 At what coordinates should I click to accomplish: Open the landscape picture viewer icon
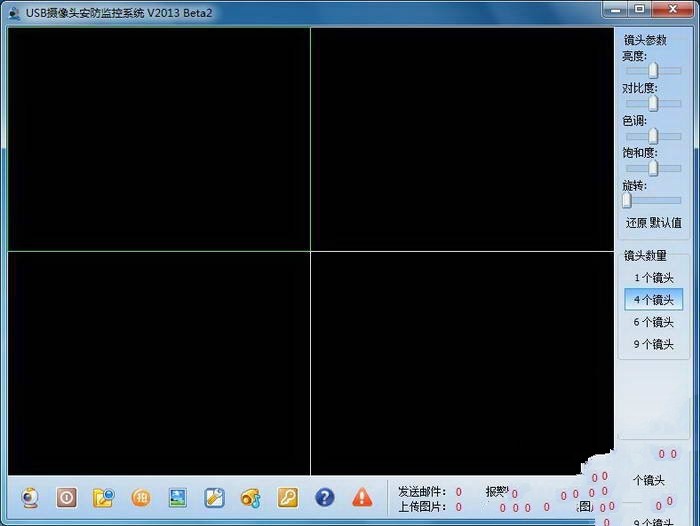click(178, 497)
